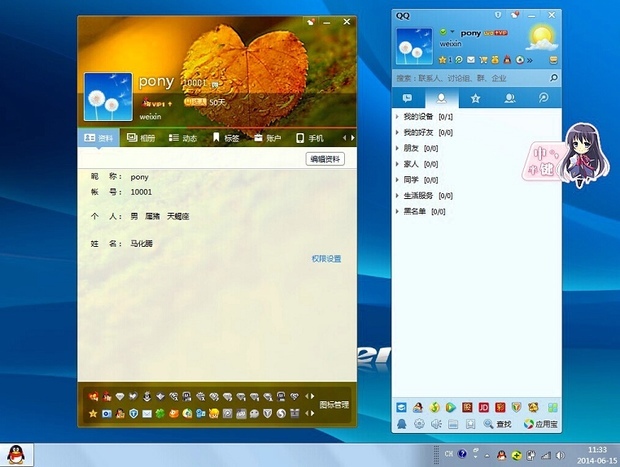Viewport: 620px width, 467px height.
Task: Switch to the 账户 tab
Action: [x=268, y=138]
